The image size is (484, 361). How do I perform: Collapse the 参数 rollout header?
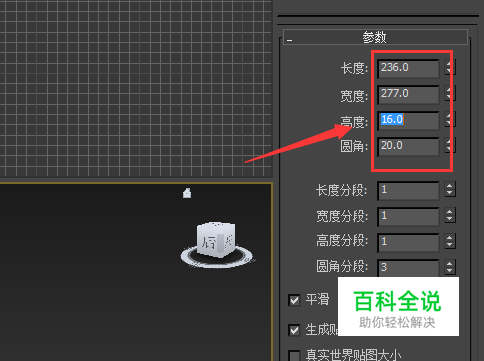tap(375, 37)
